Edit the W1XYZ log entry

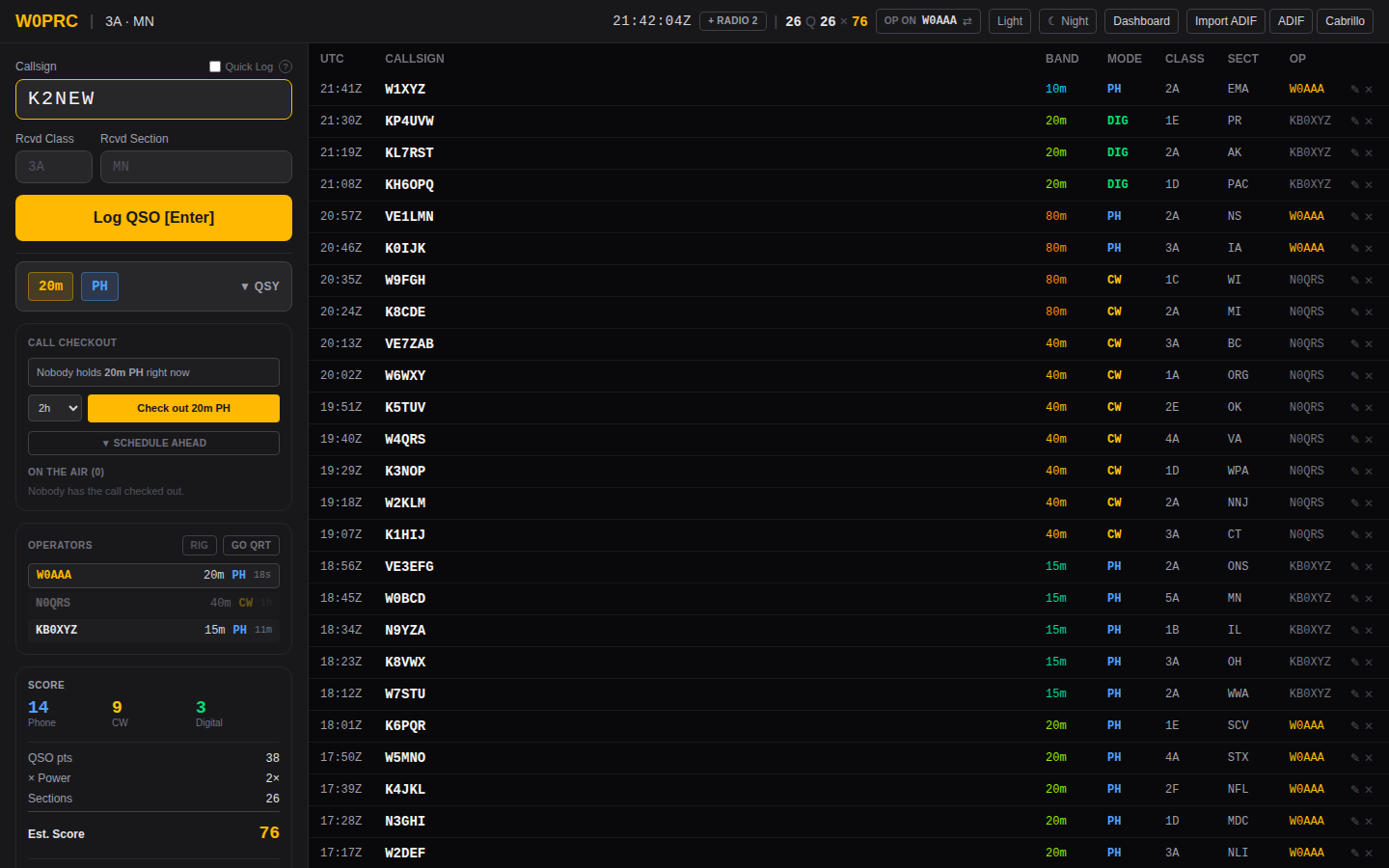click(x=1354, y=90)
